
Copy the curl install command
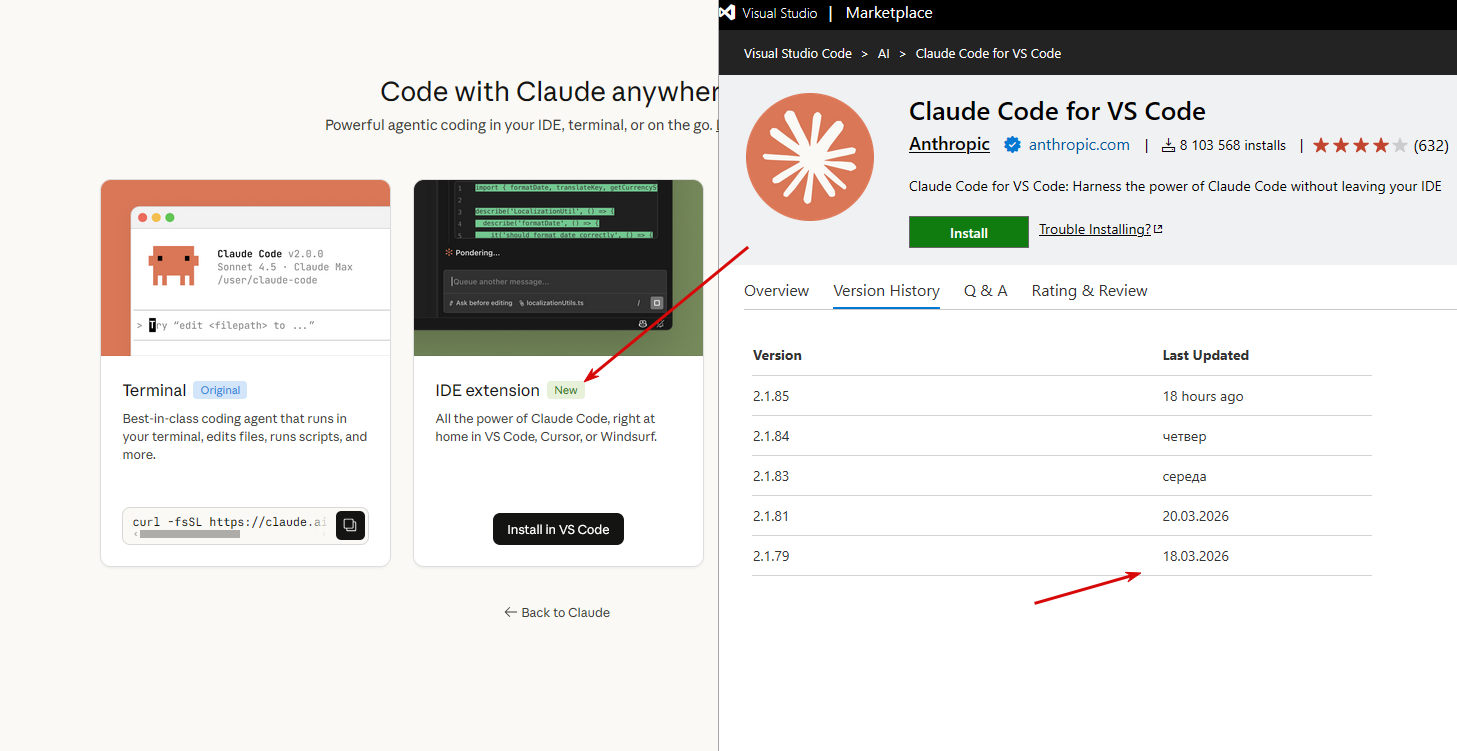coord(350,525)
